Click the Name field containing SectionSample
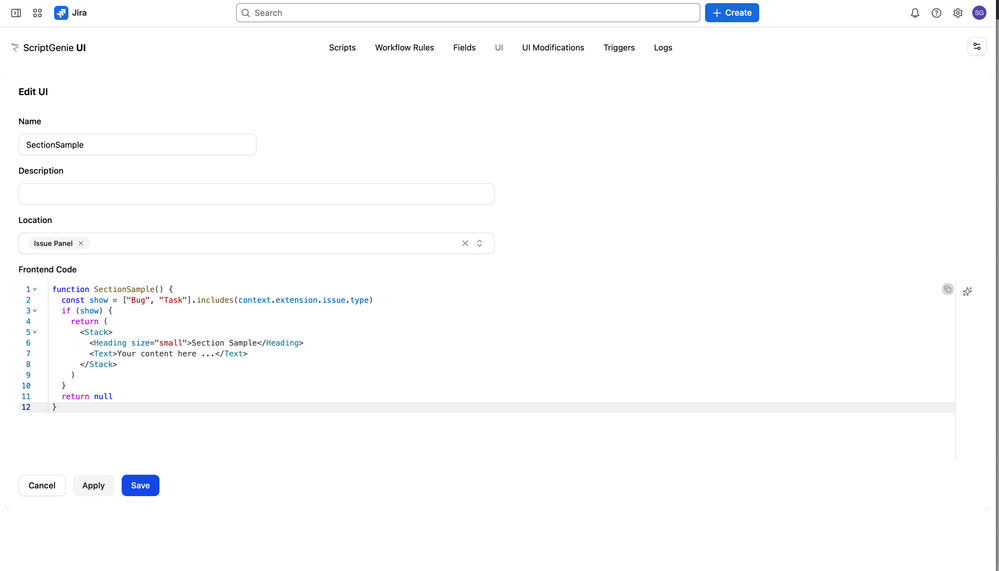999x571 pixels. point(138,145)
